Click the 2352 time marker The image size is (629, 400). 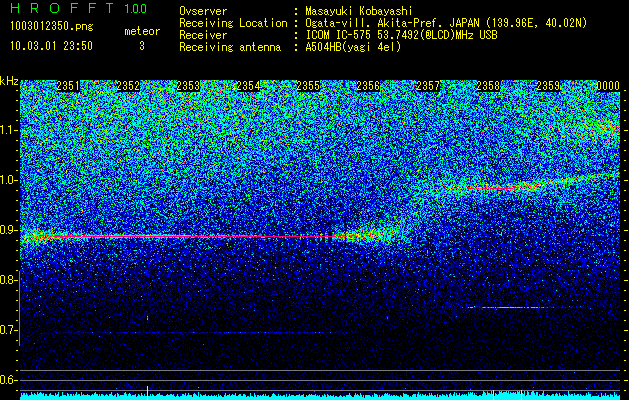pos(128,86)
